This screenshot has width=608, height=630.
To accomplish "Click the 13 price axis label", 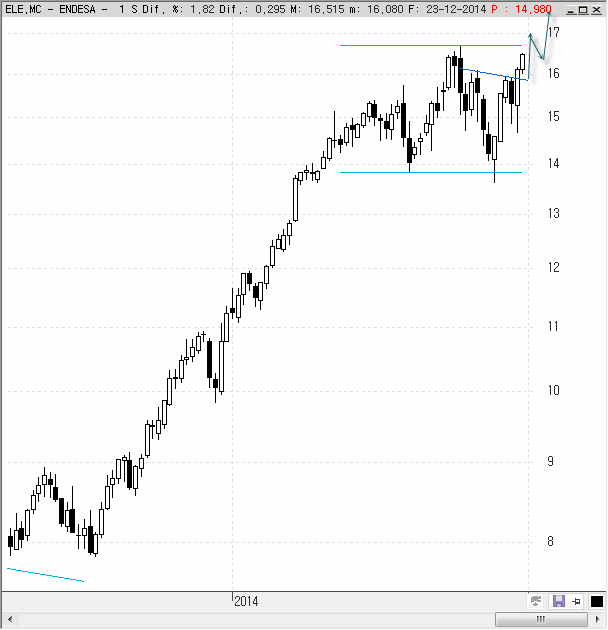I will coord(554,213).
